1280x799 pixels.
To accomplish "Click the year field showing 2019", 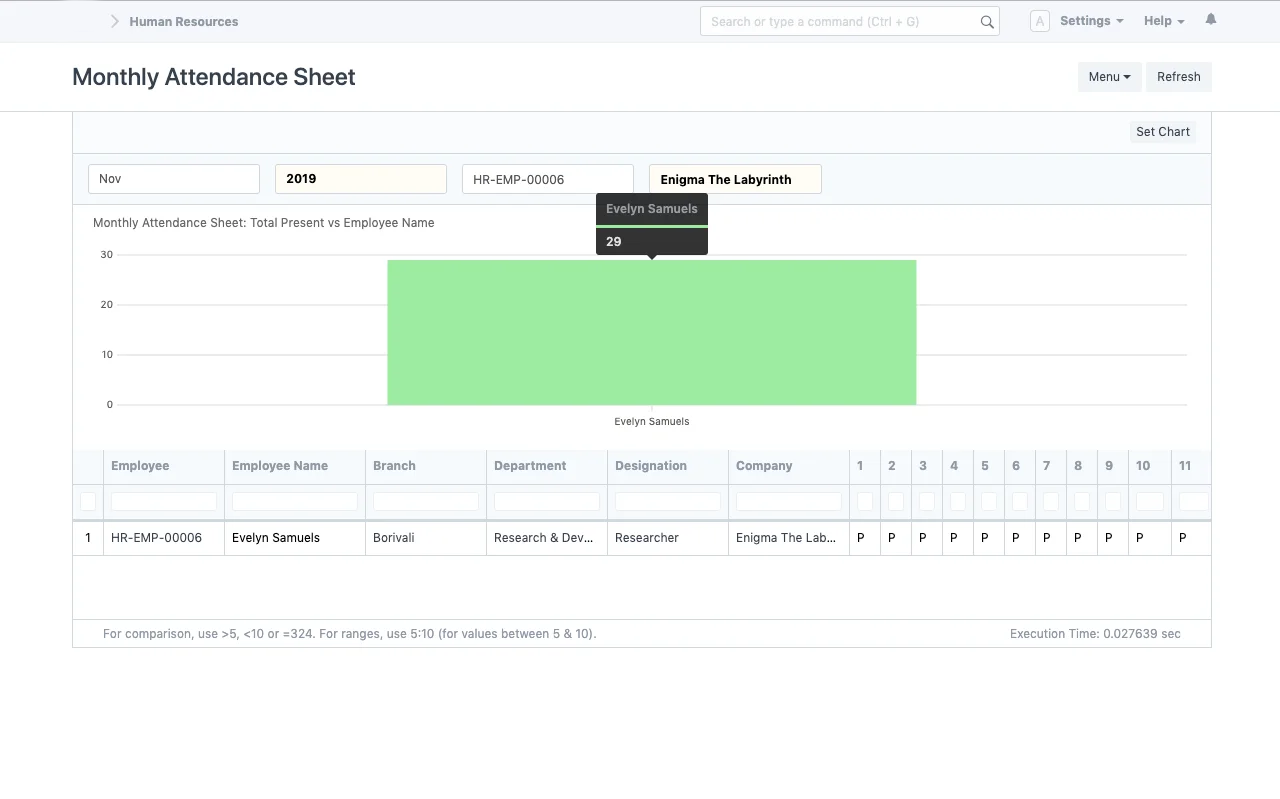I will [360, 178].
